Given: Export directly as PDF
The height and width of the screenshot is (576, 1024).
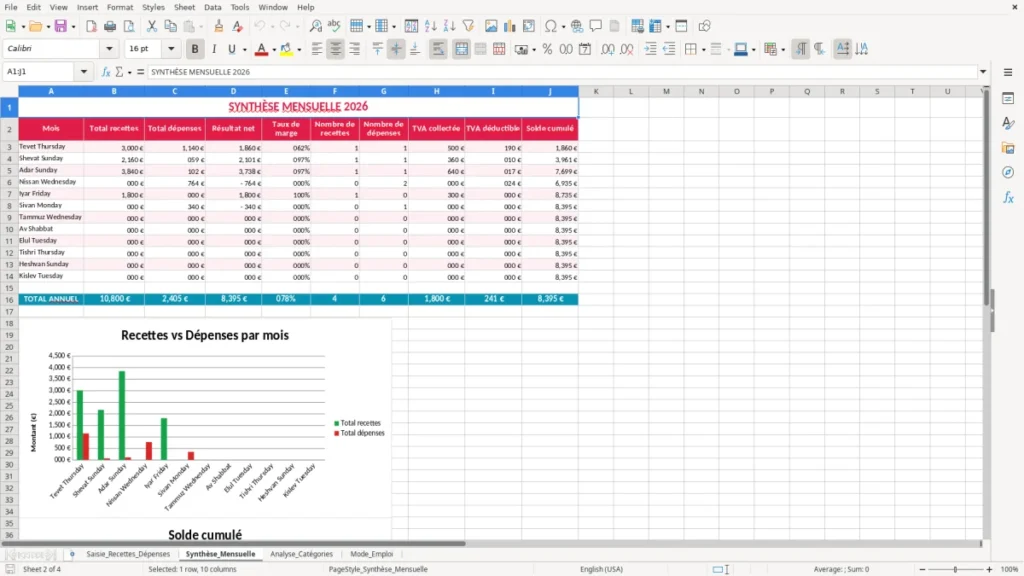Looking at the screenshot, I should [91, 26].
